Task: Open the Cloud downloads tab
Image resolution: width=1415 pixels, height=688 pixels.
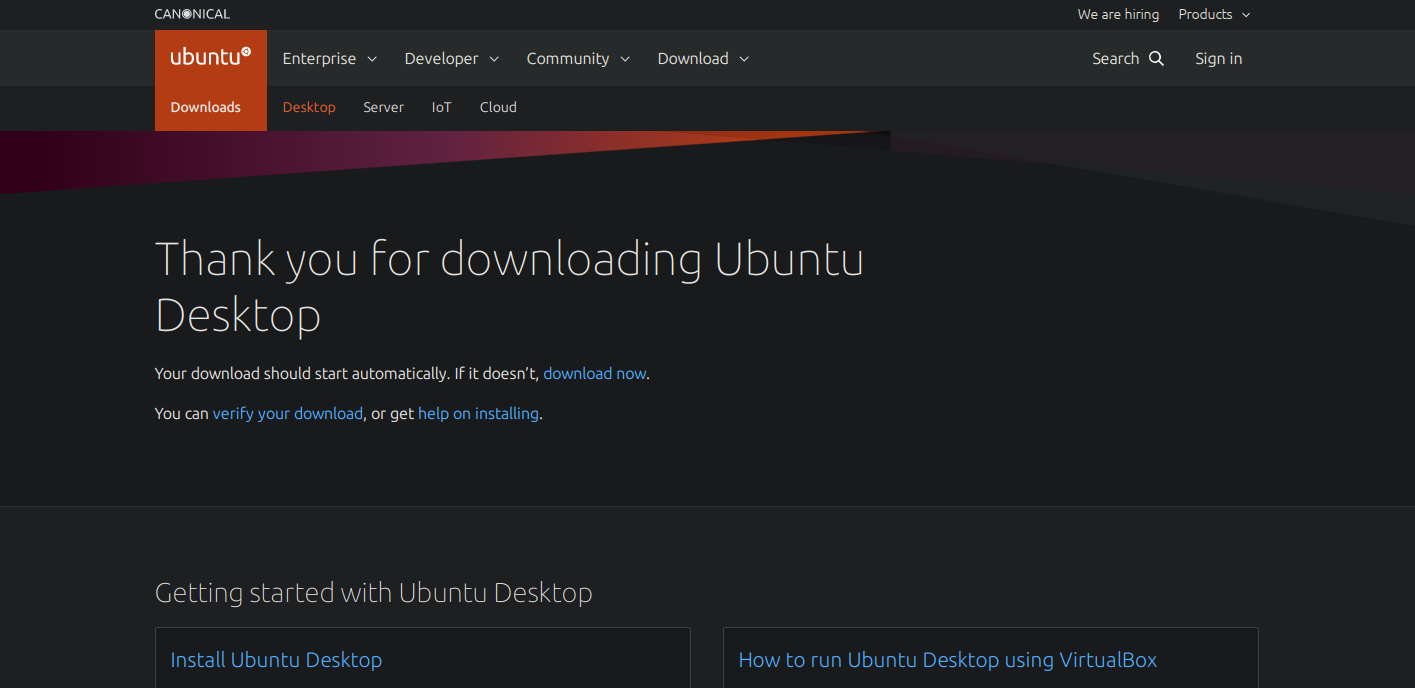Action: pyautogui.click(x=498, y=107)
